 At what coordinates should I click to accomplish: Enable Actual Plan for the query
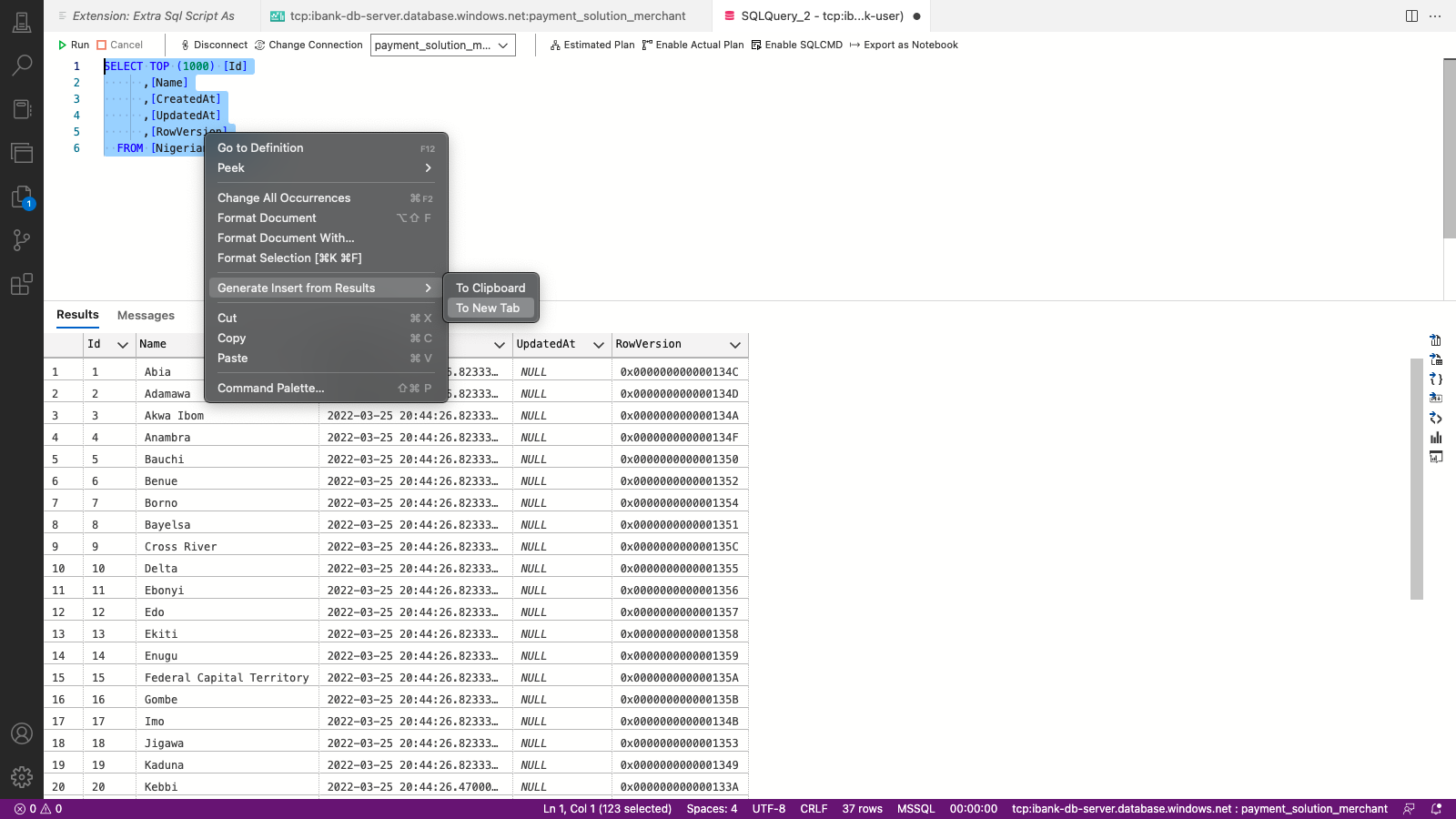[x=693, y=45]
